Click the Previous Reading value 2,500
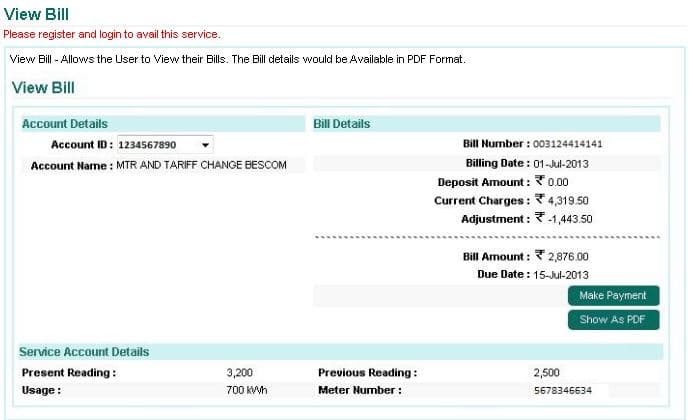Viewport: 694px width, 420px height. (x=547, y=373)
